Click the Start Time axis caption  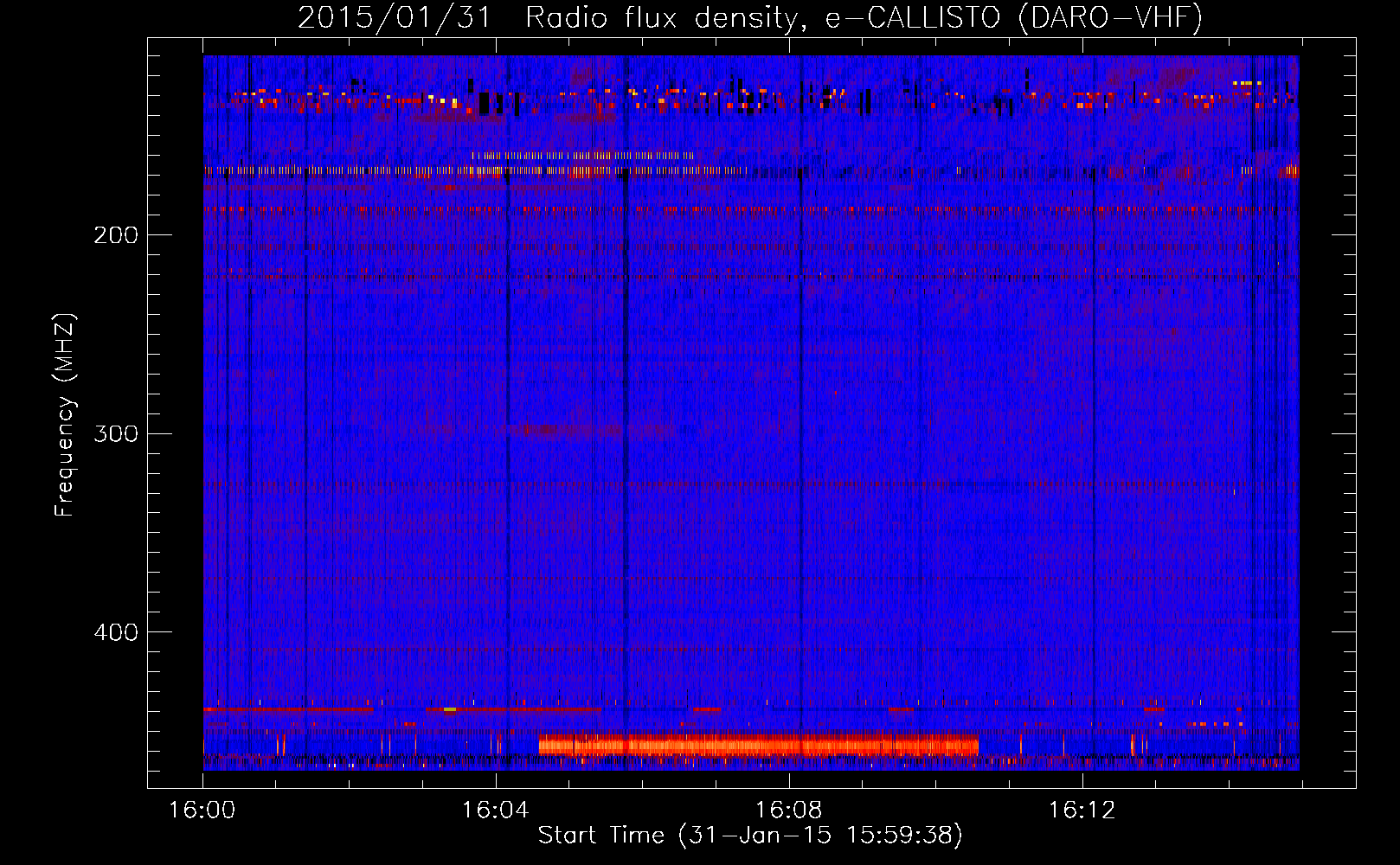[750, 836]
